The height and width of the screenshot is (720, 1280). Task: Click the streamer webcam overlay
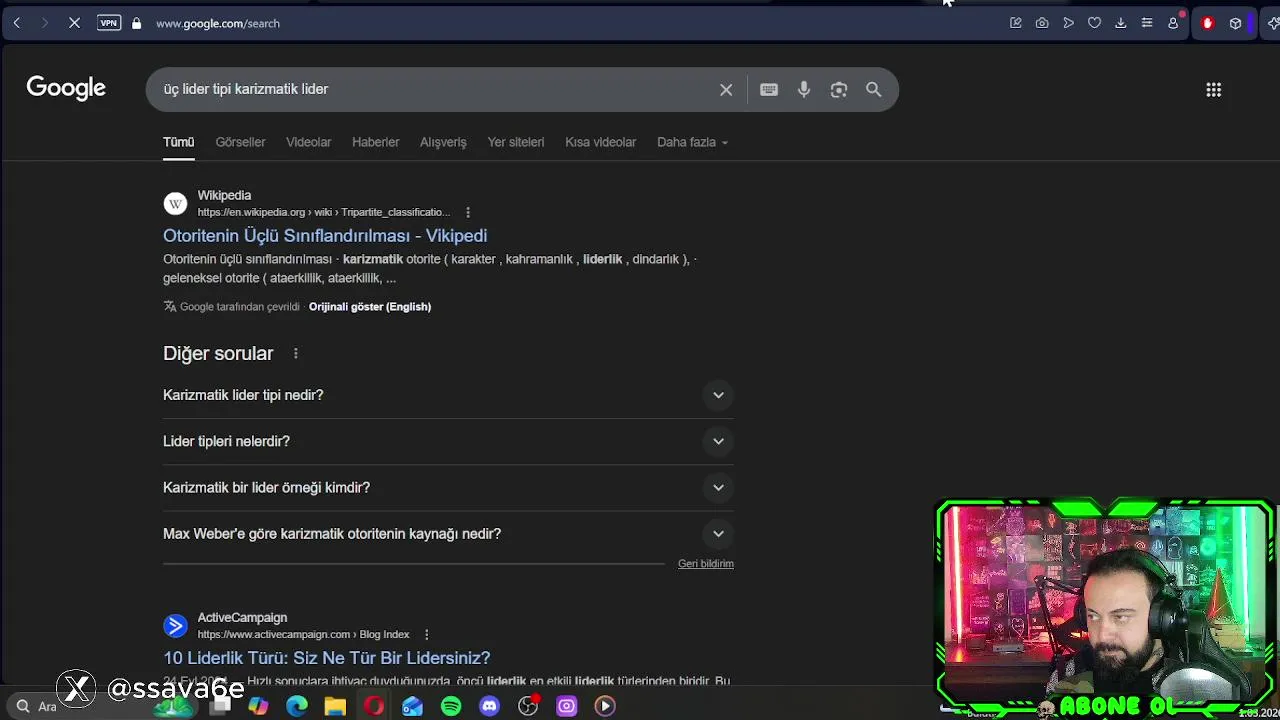(x=1105, y=608)
